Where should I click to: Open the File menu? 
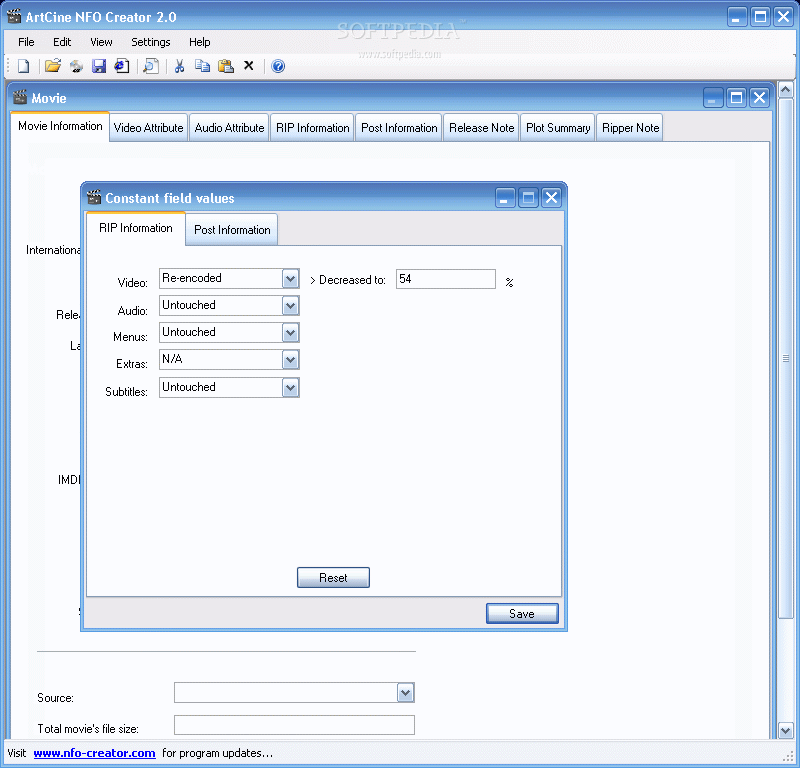(26, 42)
